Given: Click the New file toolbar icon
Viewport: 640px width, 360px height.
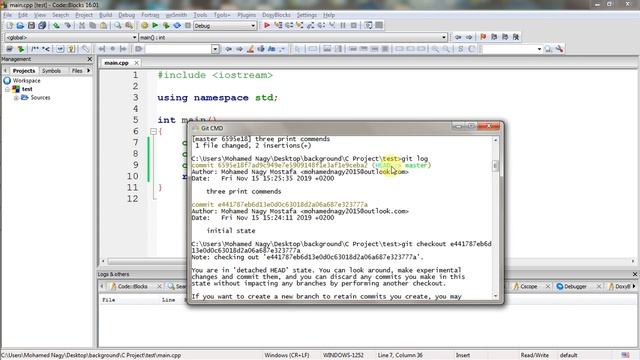Looking at the screenshot, I should (9, 25).
